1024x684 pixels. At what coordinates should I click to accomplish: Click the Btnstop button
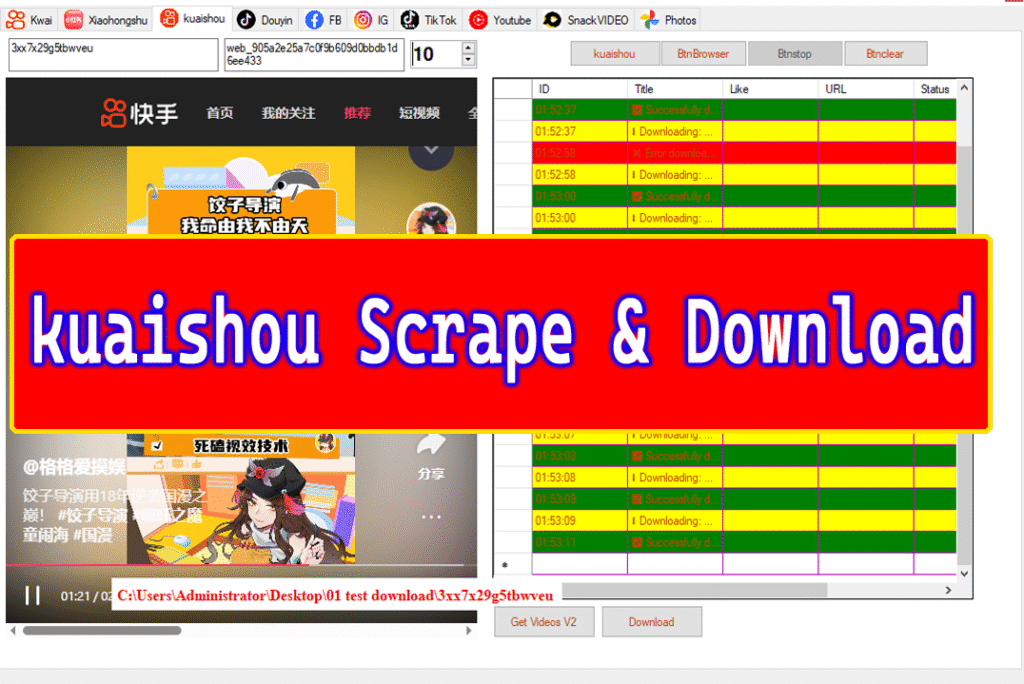point(795,54)
